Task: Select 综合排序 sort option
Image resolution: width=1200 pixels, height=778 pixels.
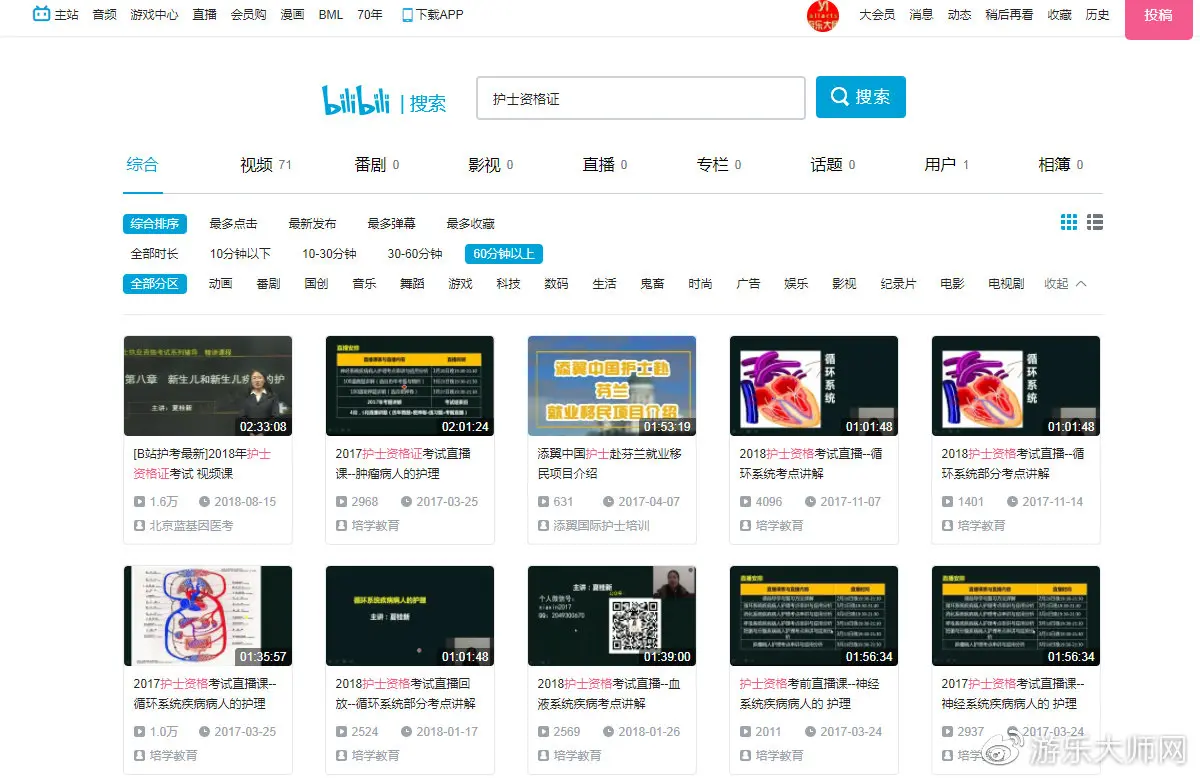Action: tap(155, 224)
